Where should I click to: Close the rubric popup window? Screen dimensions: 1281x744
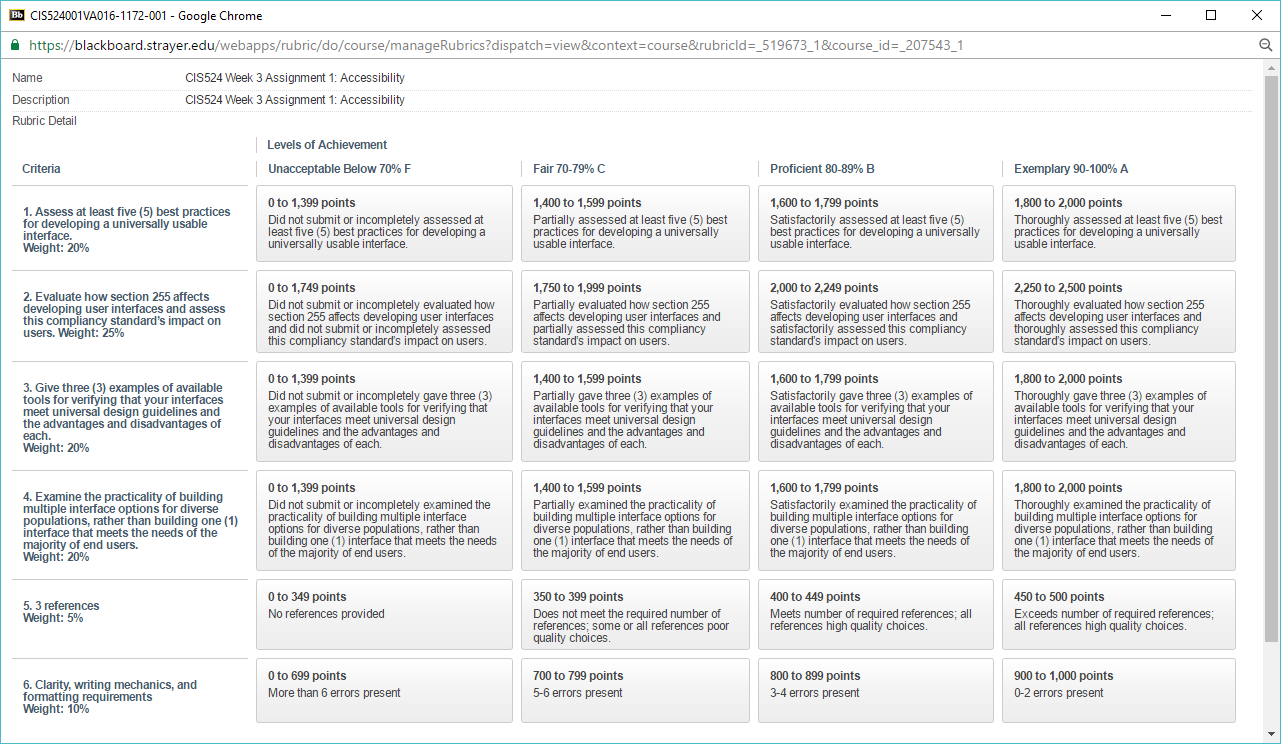1257,15
